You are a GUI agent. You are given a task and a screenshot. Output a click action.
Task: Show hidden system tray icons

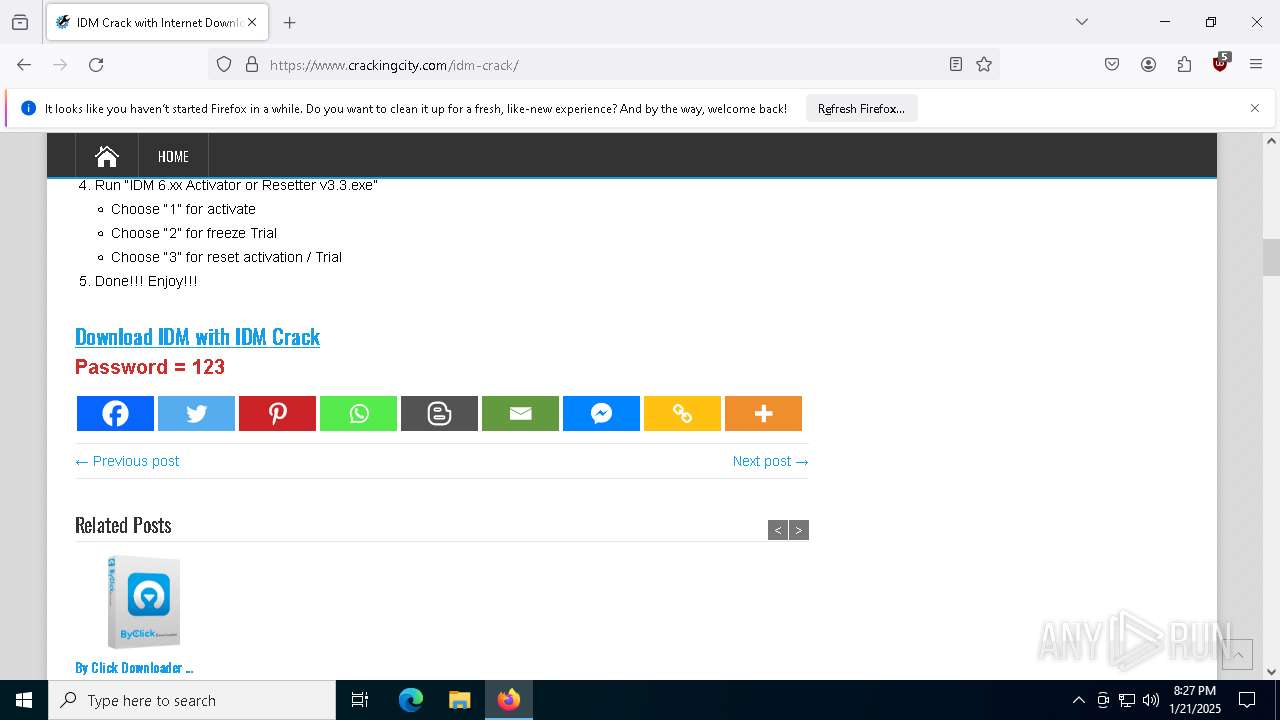point(1078,700)
